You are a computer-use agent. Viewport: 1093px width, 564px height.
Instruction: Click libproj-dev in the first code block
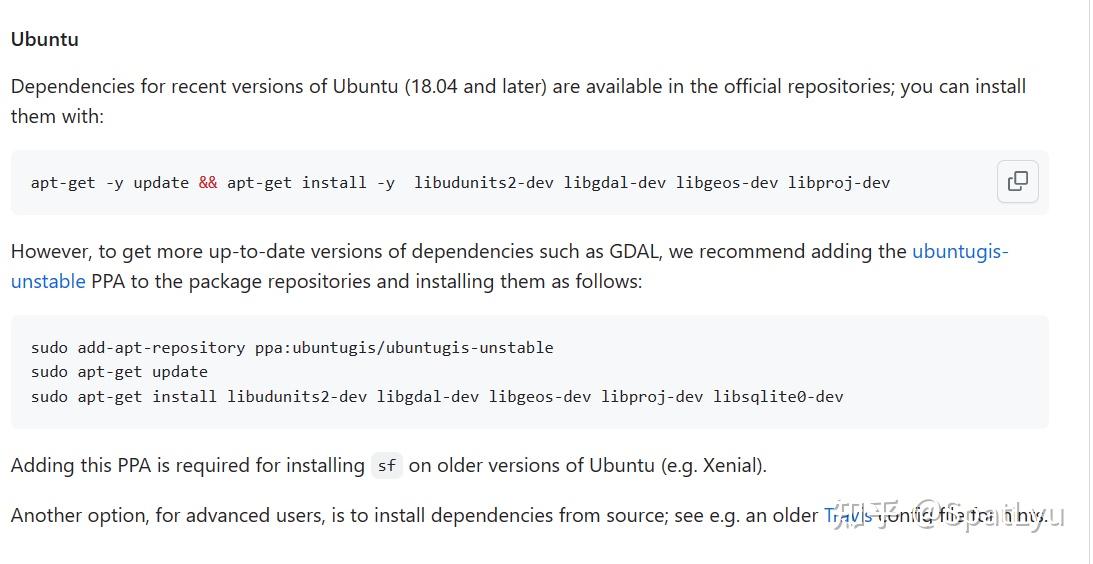pyautogui.click(x=838, y=182)
